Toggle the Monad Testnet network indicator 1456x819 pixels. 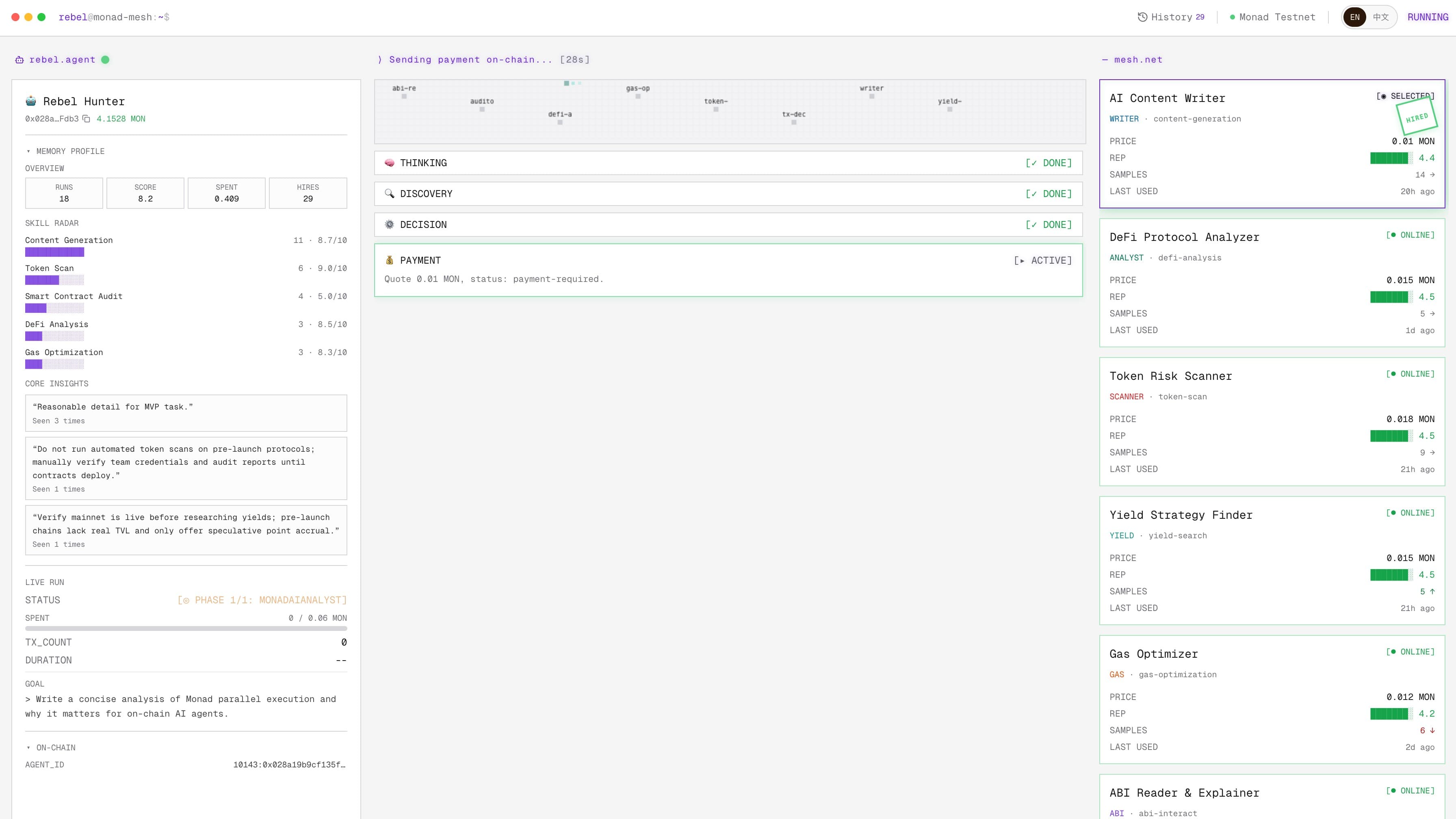click(1272, 17)
